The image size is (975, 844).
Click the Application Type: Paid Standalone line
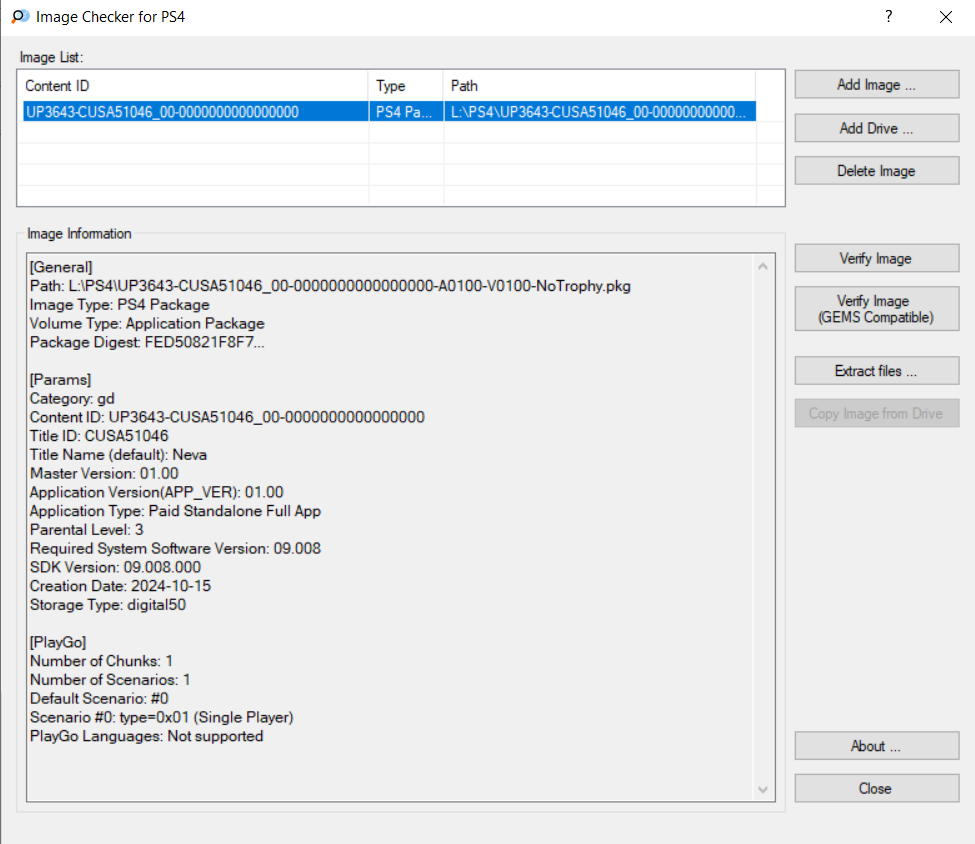coord(175,511)
